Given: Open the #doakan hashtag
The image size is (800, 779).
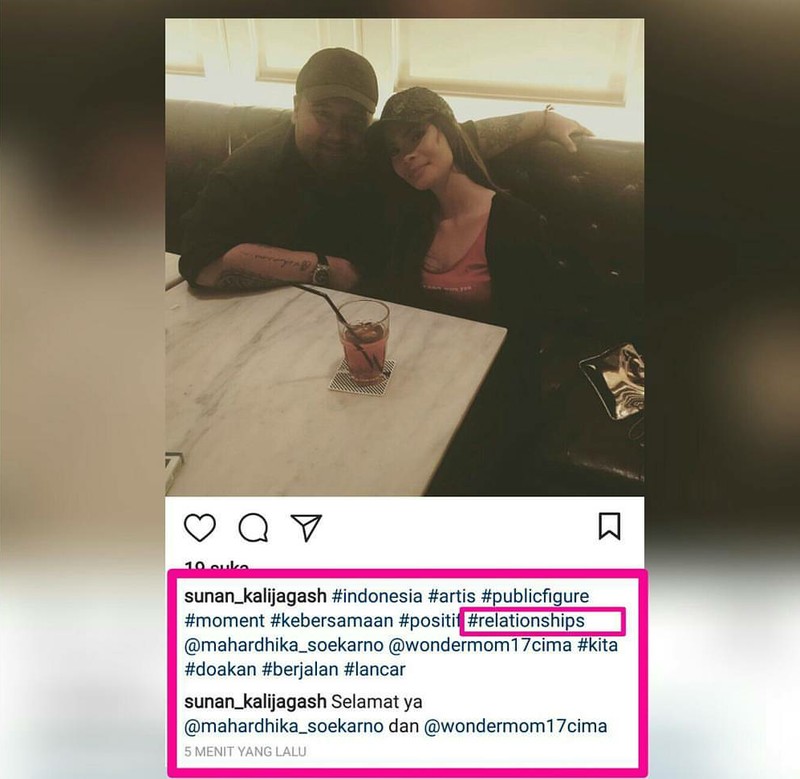Looking at the screenshot, I should point(220,669).
